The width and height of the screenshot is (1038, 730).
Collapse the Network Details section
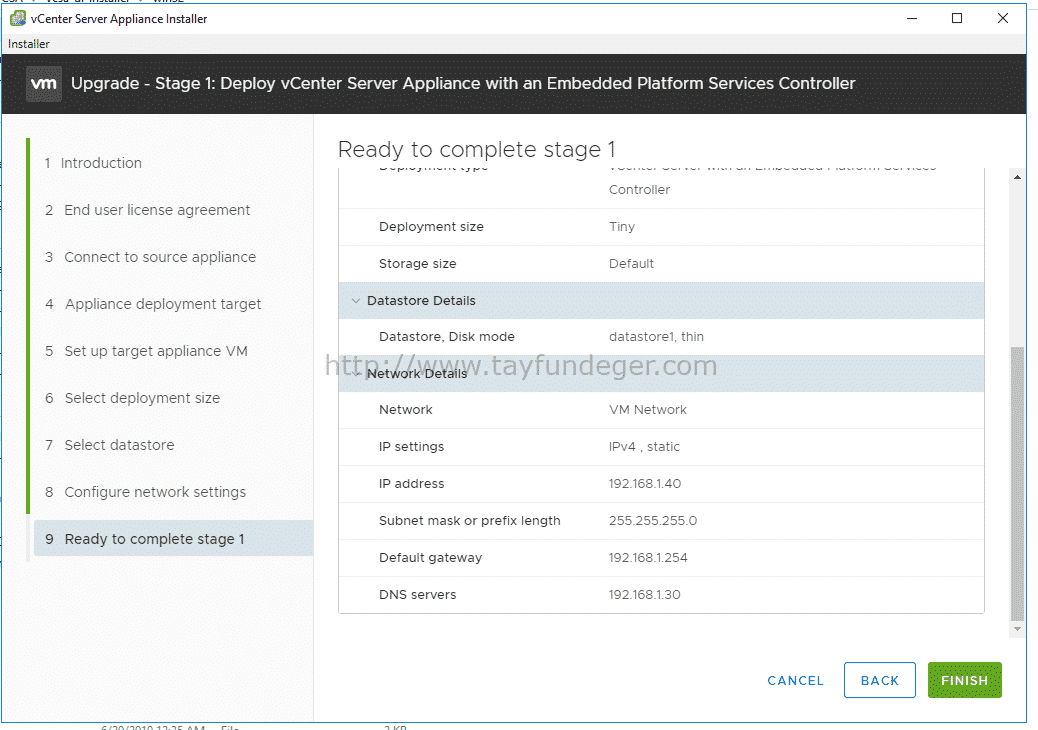click(355, 373)
